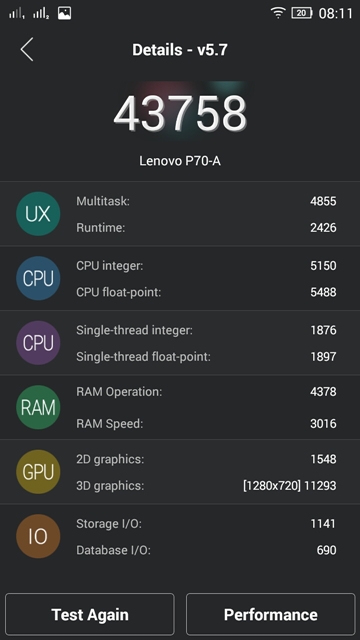Tap the Lenovo P70-A device name
This screenshot has width=360, height=640.
point(180,160)
